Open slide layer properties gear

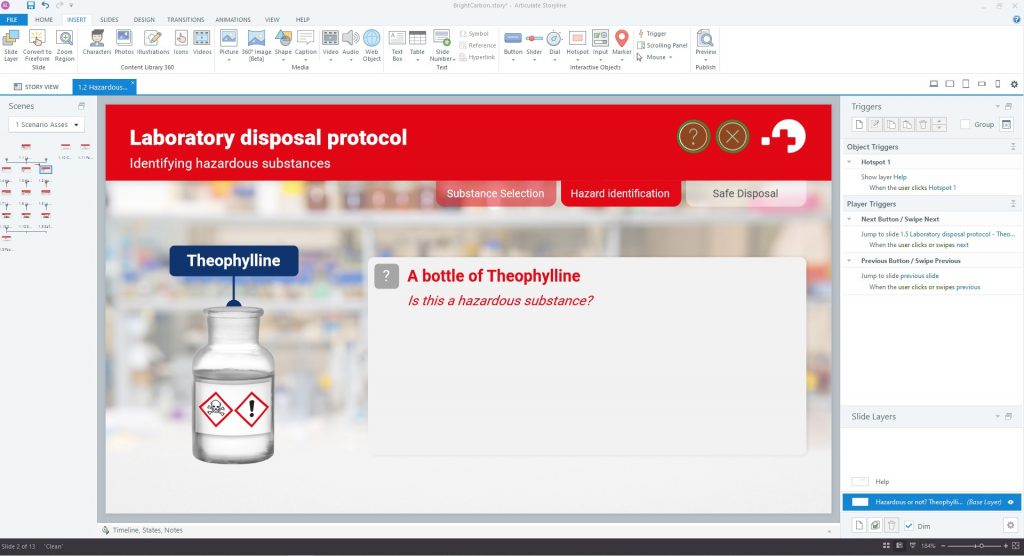[x=1010, y=525]
